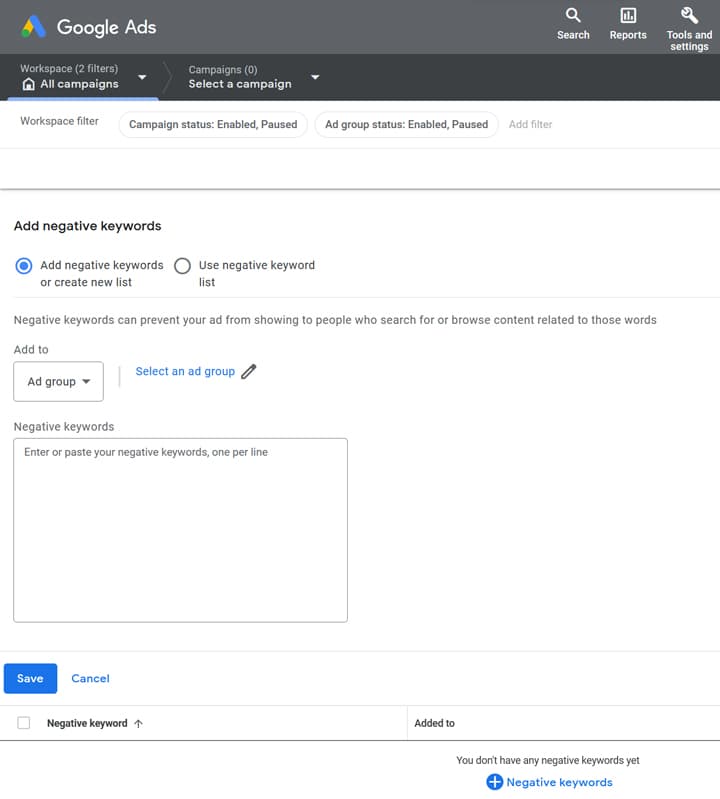Sort by the Negative keyword arrow icon

tap(139, 723)
